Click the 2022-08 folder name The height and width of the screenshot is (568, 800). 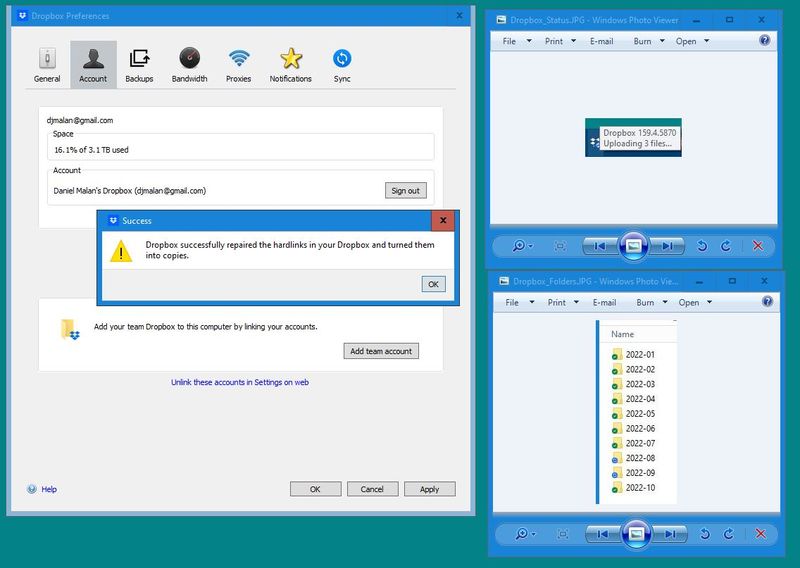pyautogui.click(x=640, y=458)
